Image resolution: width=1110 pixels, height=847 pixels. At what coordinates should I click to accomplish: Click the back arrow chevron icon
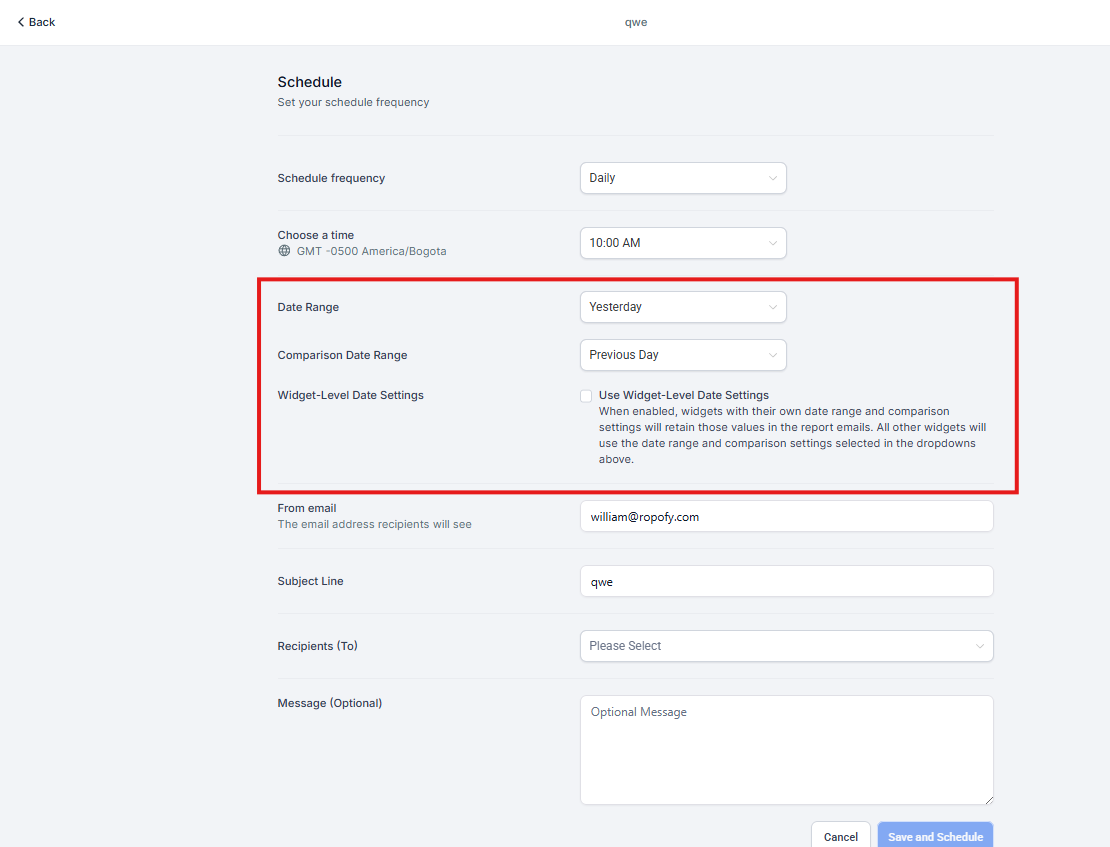21,22
